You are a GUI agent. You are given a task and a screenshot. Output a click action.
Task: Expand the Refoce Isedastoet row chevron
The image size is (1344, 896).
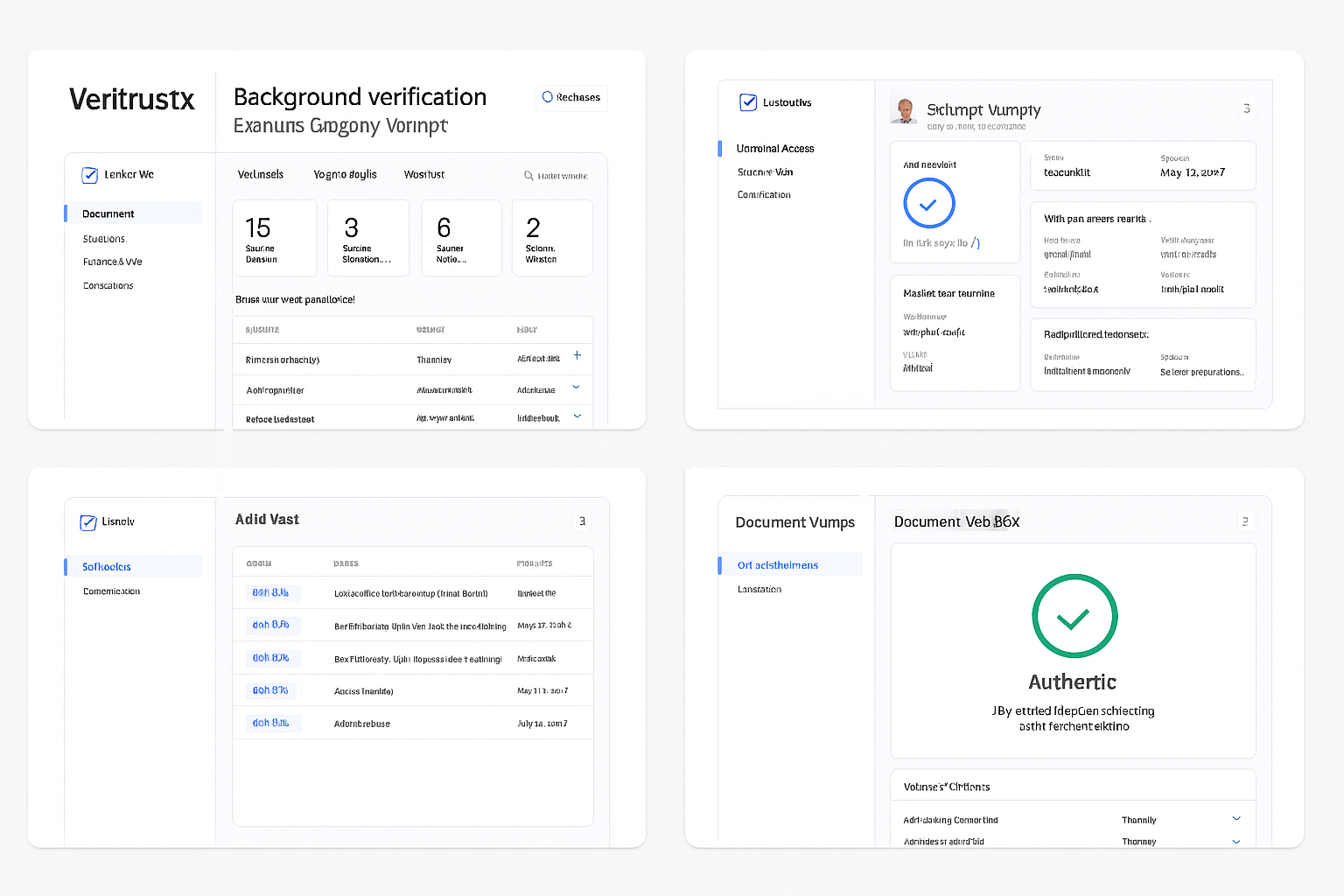577,416
